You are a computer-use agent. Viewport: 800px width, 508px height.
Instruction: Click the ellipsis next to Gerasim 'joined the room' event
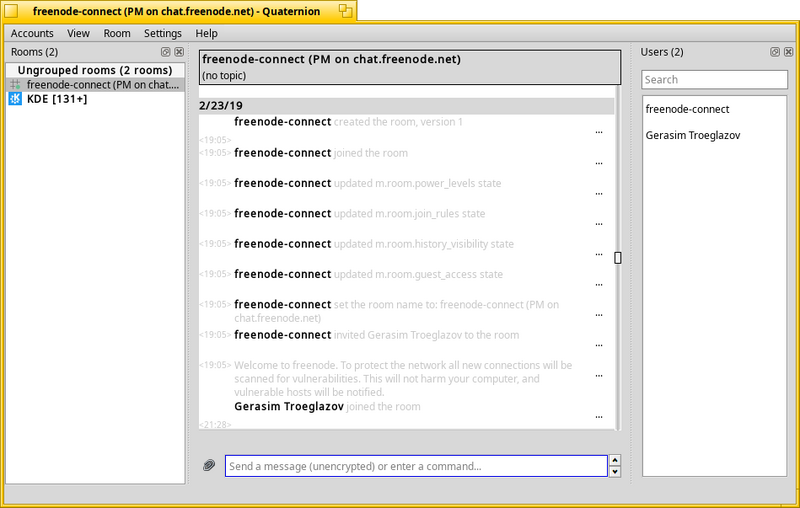pos(599,417)
